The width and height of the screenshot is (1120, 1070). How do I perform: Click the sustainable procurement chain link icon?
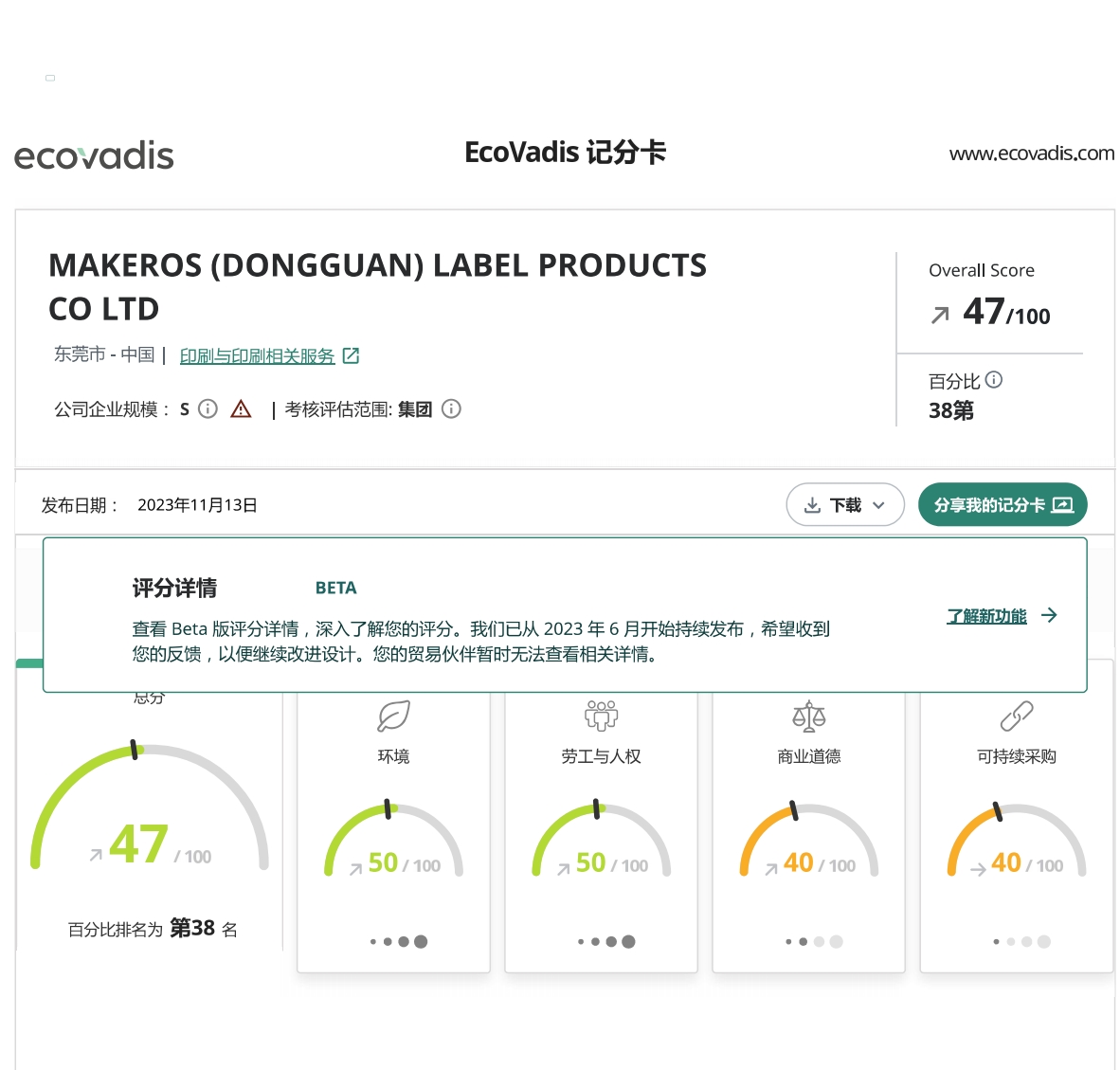tap(1016, 716)
